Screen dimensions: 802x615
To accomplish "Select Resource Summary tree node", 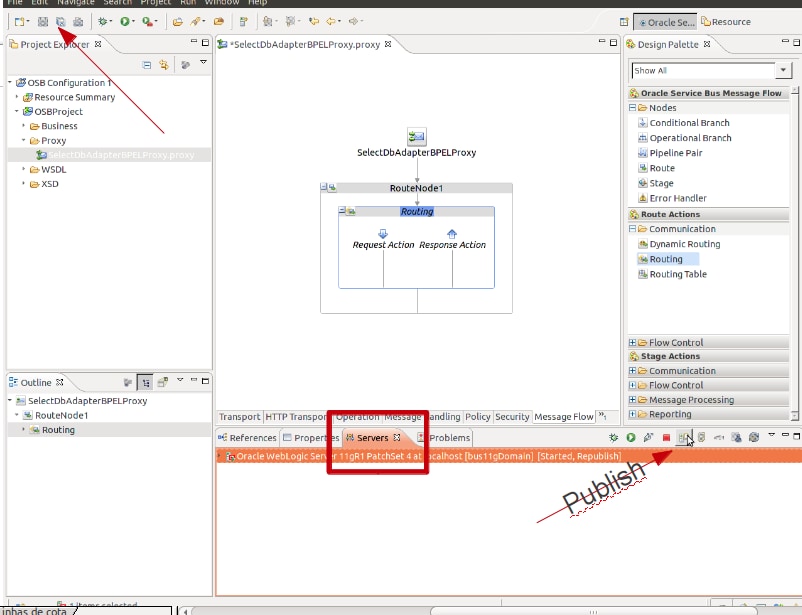I will pyautogui.click(x=69, y=97).
